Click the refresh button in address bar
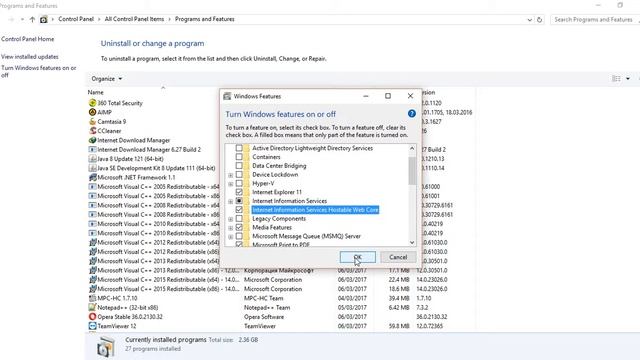640x360 pixels. click(x=539, y=19)
